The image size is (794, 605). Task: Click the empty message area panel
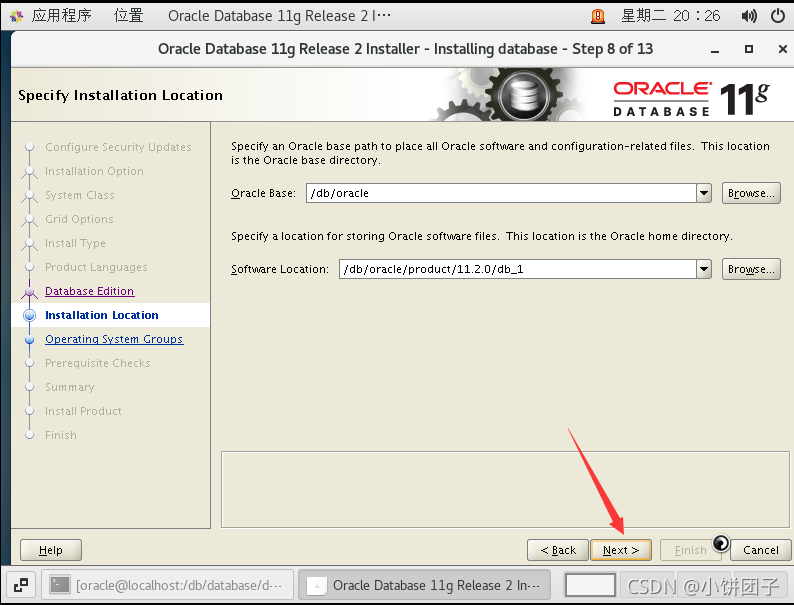pos(505,490)
